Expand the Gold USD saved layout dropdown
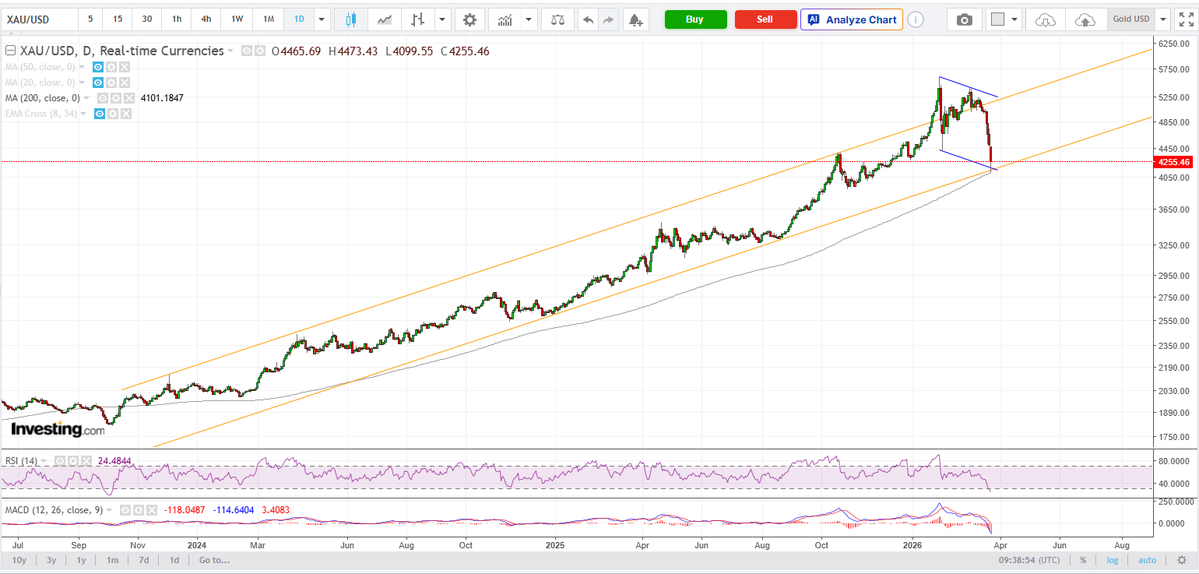 [1163, 19]
